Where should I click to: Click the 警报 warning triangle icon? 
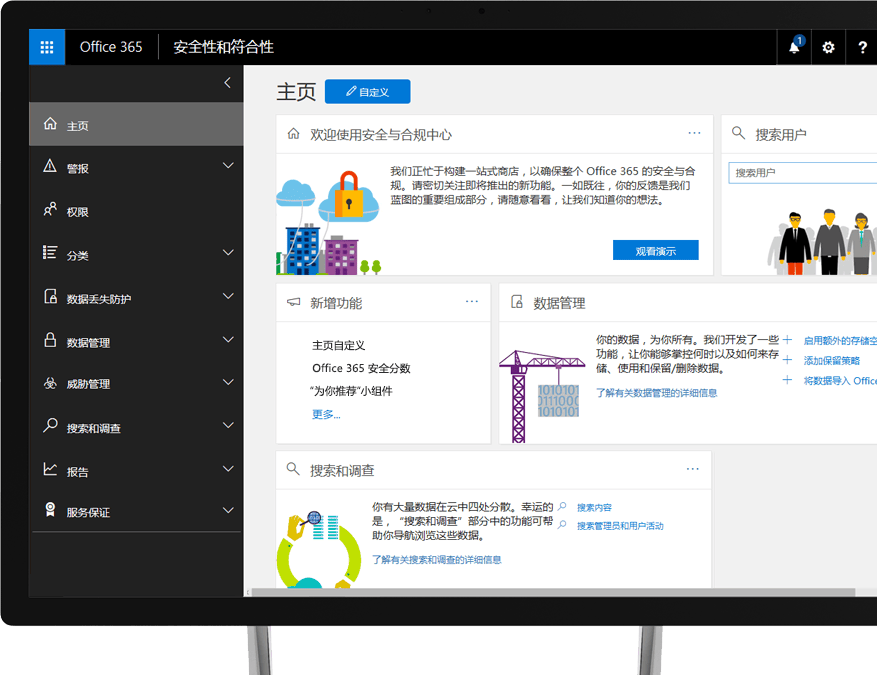(x=48, y=166)
